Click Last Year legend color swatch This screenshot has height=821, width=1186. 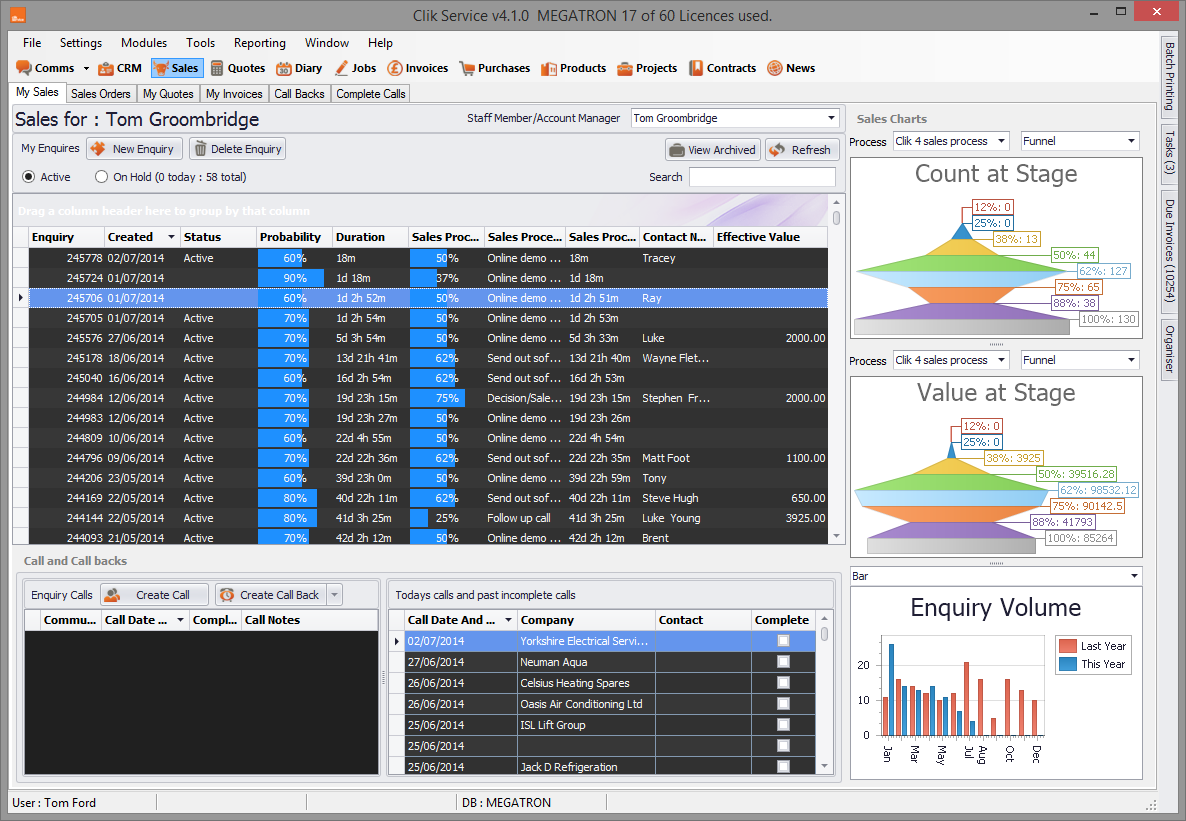tap(1067, 646)
